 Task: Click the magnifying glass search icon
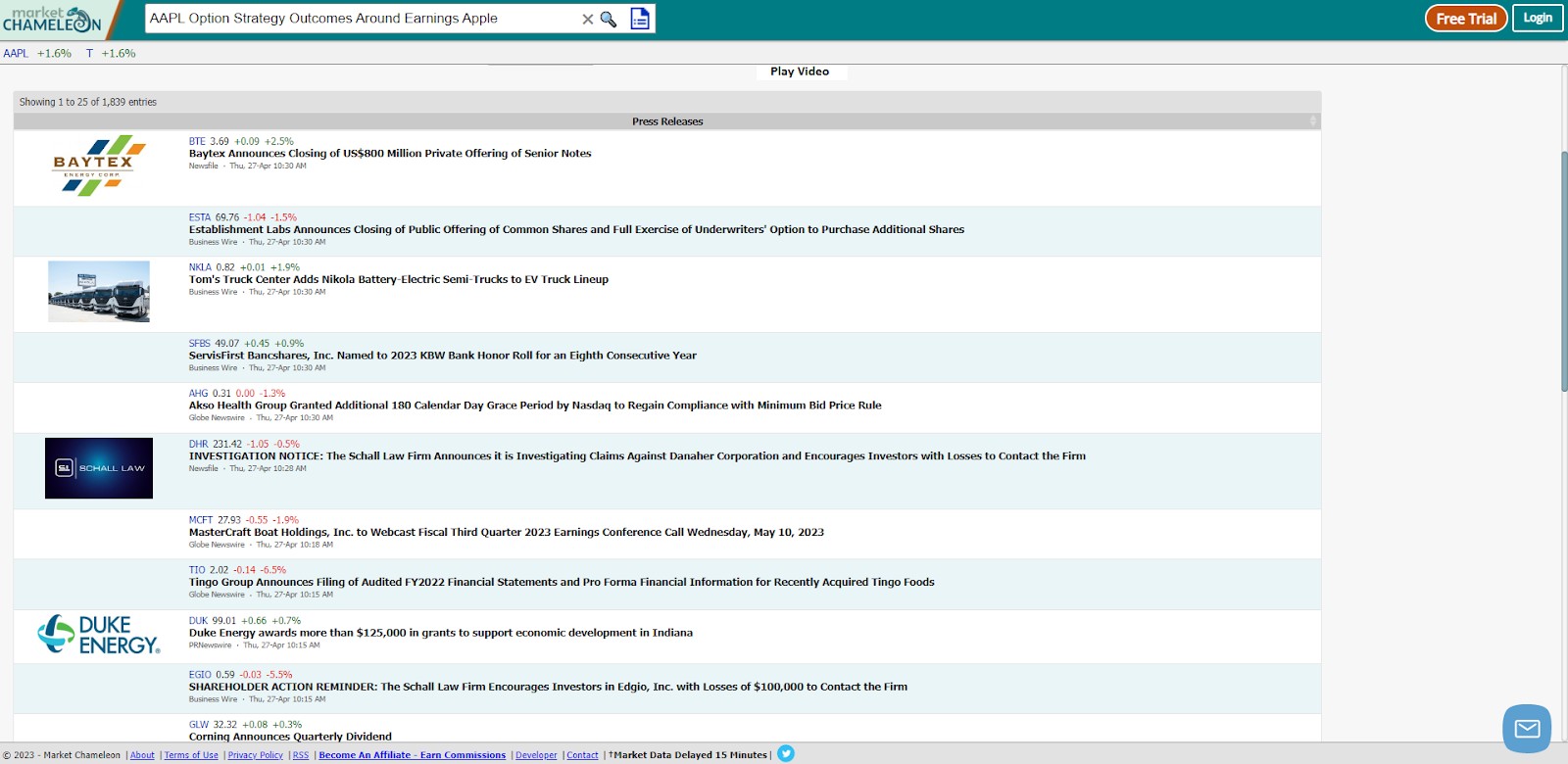pos(609,19)
